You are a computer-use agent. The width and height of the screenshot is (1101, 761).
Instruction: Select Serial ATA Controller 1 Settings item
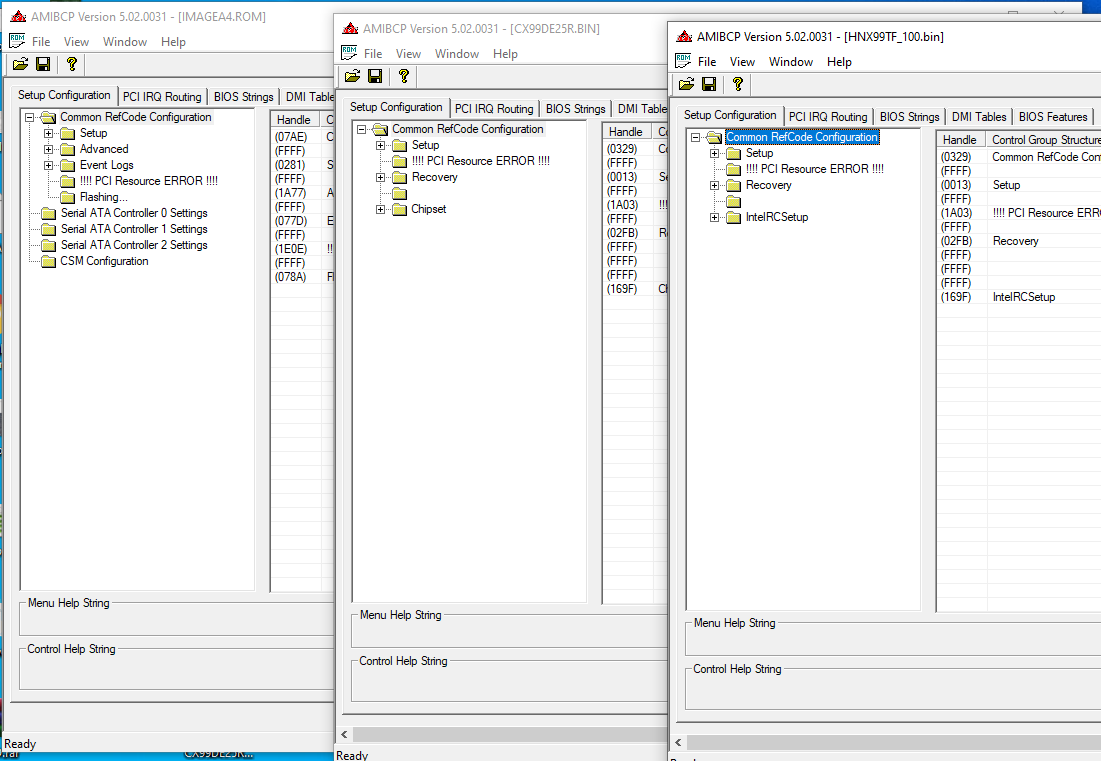[x=134, y=229]
